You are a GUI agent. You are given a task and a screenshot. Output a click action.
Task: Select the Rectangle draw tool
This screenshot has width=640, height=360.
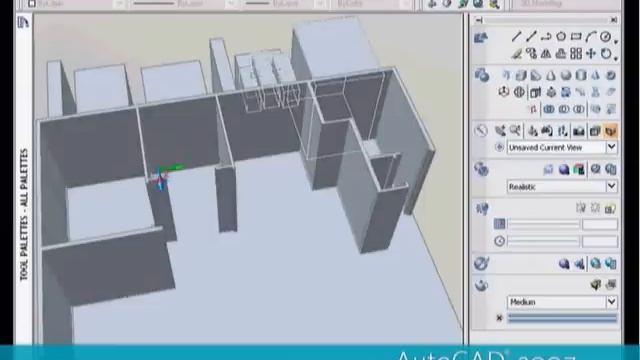tap(576, 37)
